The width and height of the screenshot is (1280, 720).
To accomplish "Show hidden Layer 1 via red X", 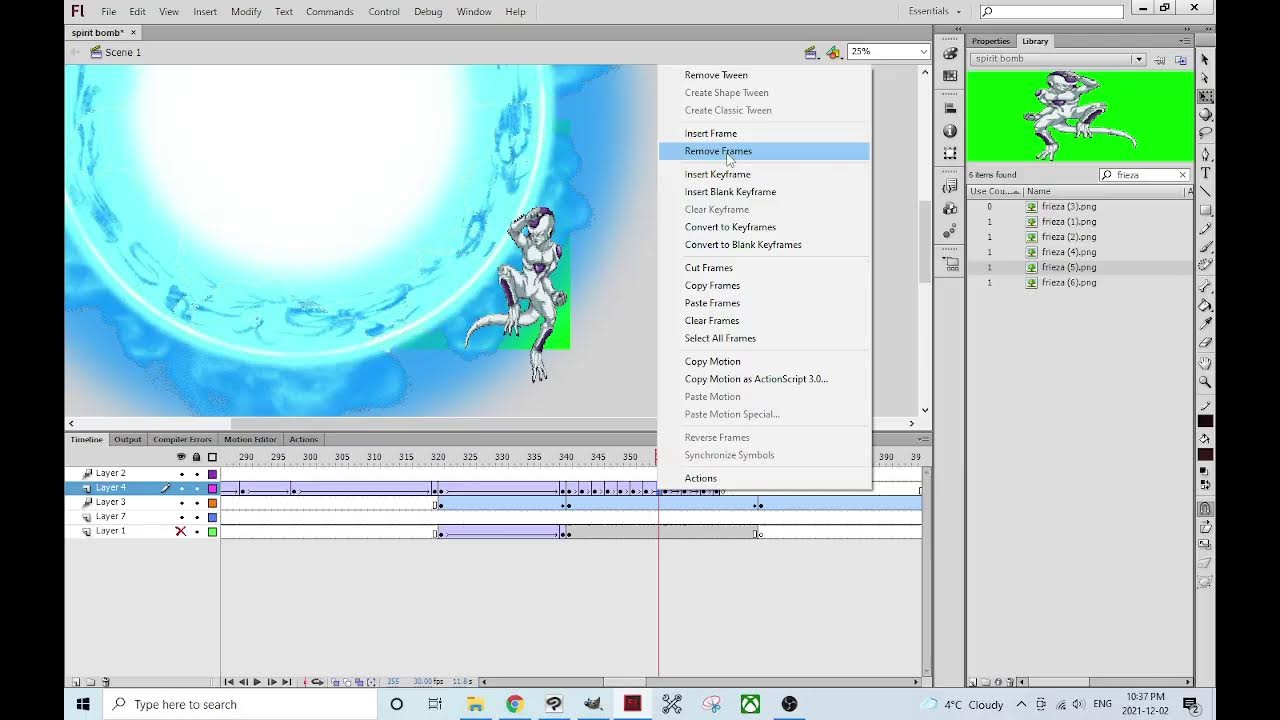I will (181, 531).
